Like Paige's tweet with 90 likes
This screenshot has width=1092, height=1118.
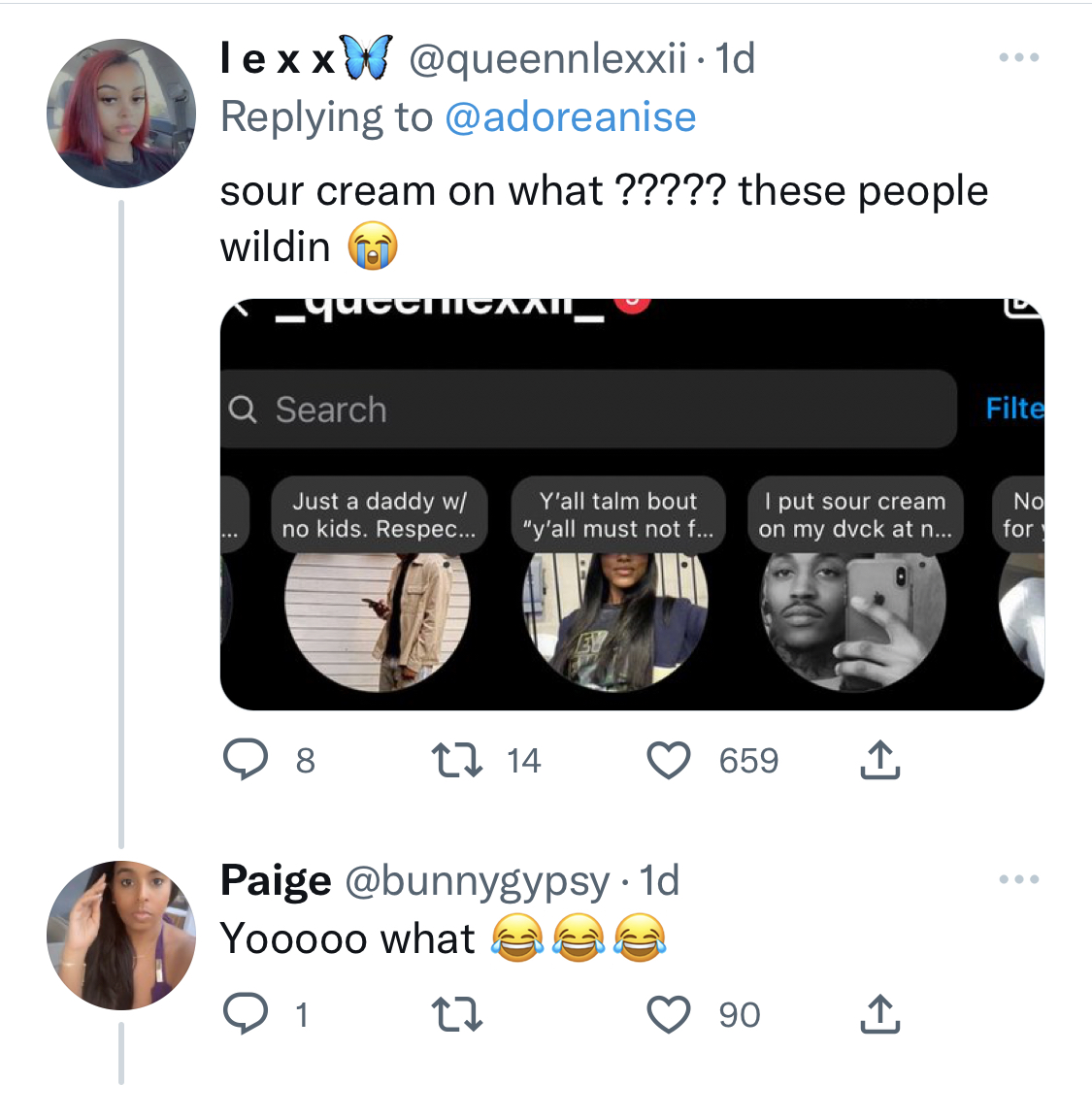click(669, 1014)
